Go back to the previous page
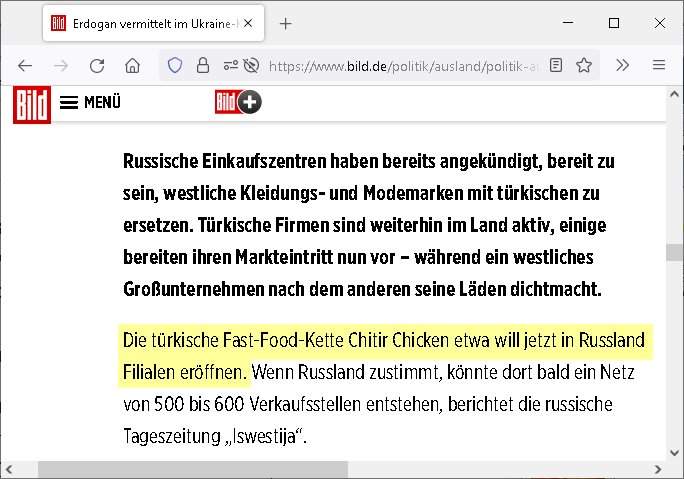This screenshot has height=479, width=684. click(25, 66)
